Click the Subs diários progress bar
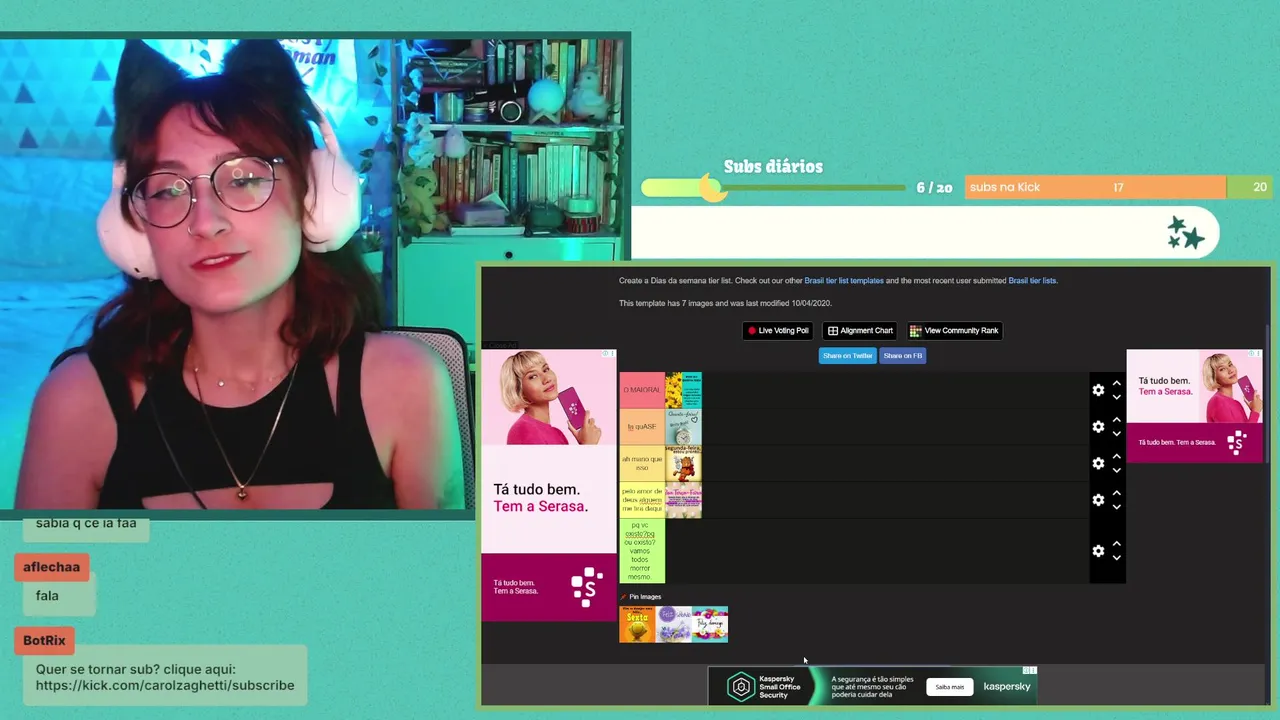The width and height of the screenshot is (1280, 720). tap(773, 188)
